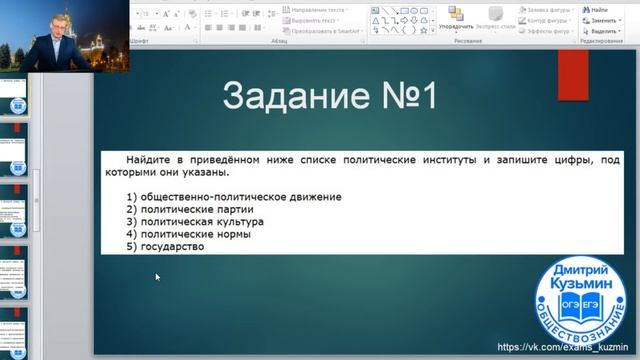The height and width of the screenshot is (360, 640).
Task: Select the Right Arrow shape
Action: click(404, 20)
